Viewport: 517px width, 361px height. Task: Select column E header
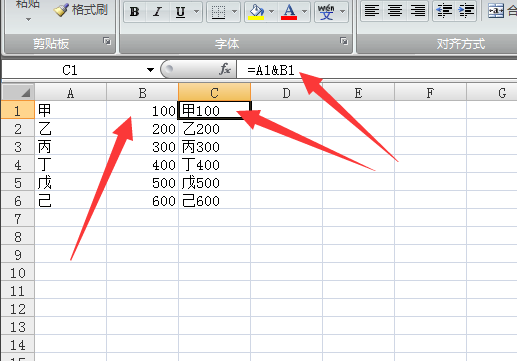(x=358, y=92)
